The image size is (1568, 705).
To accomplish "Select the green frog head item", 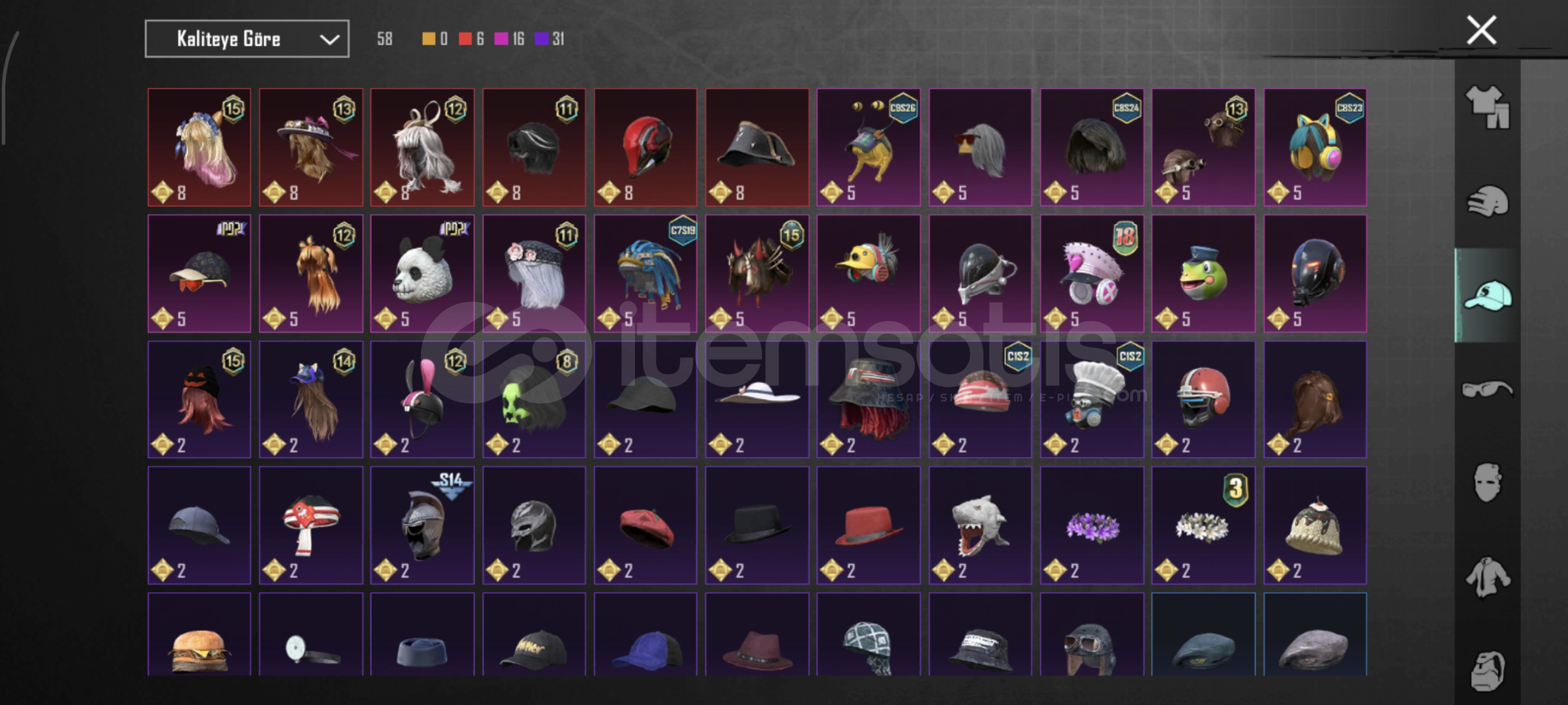I will [1203, 274].
